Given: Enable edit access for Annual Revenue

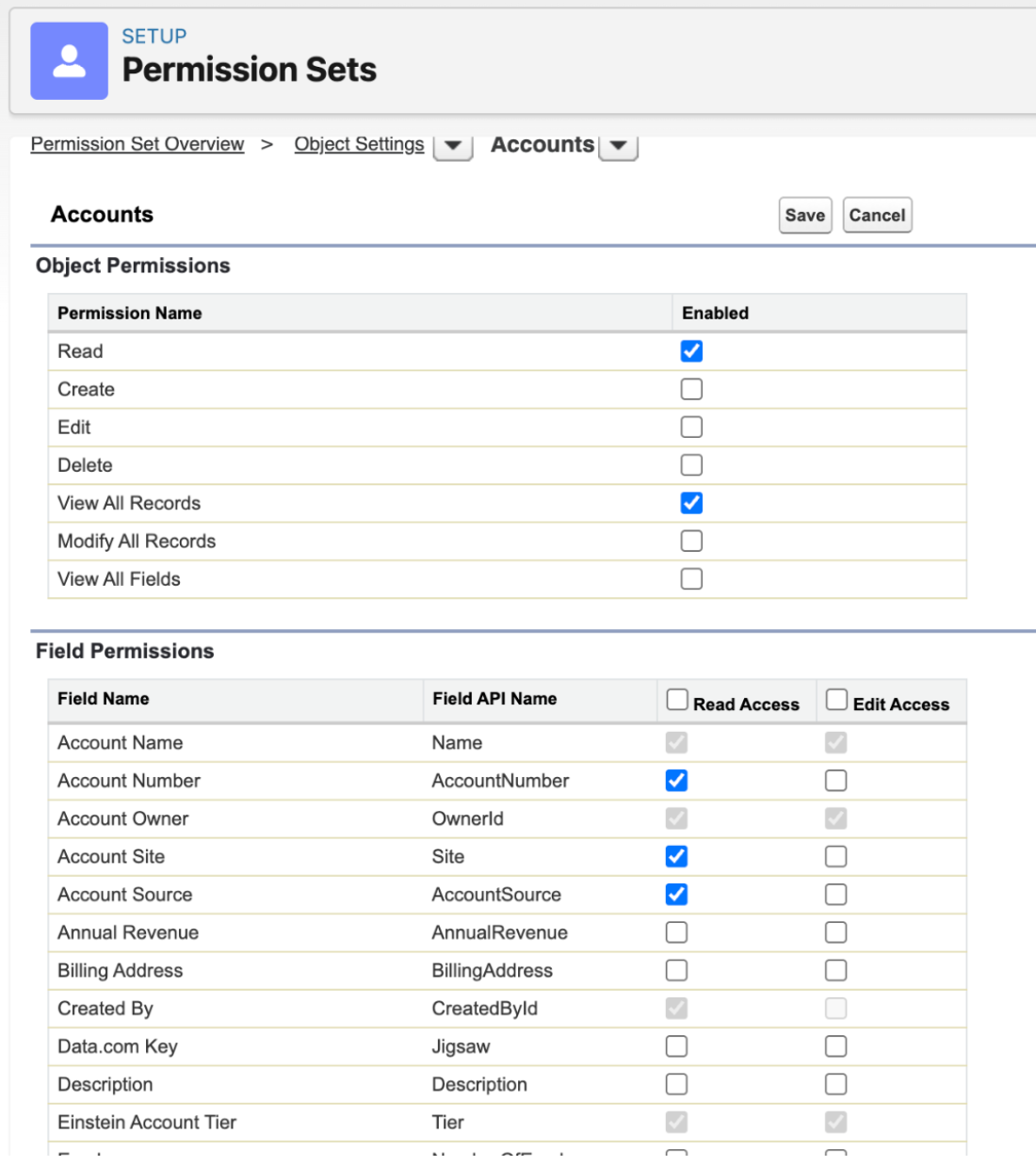Looking at the screenshot, I should click(x=836, y=932).
